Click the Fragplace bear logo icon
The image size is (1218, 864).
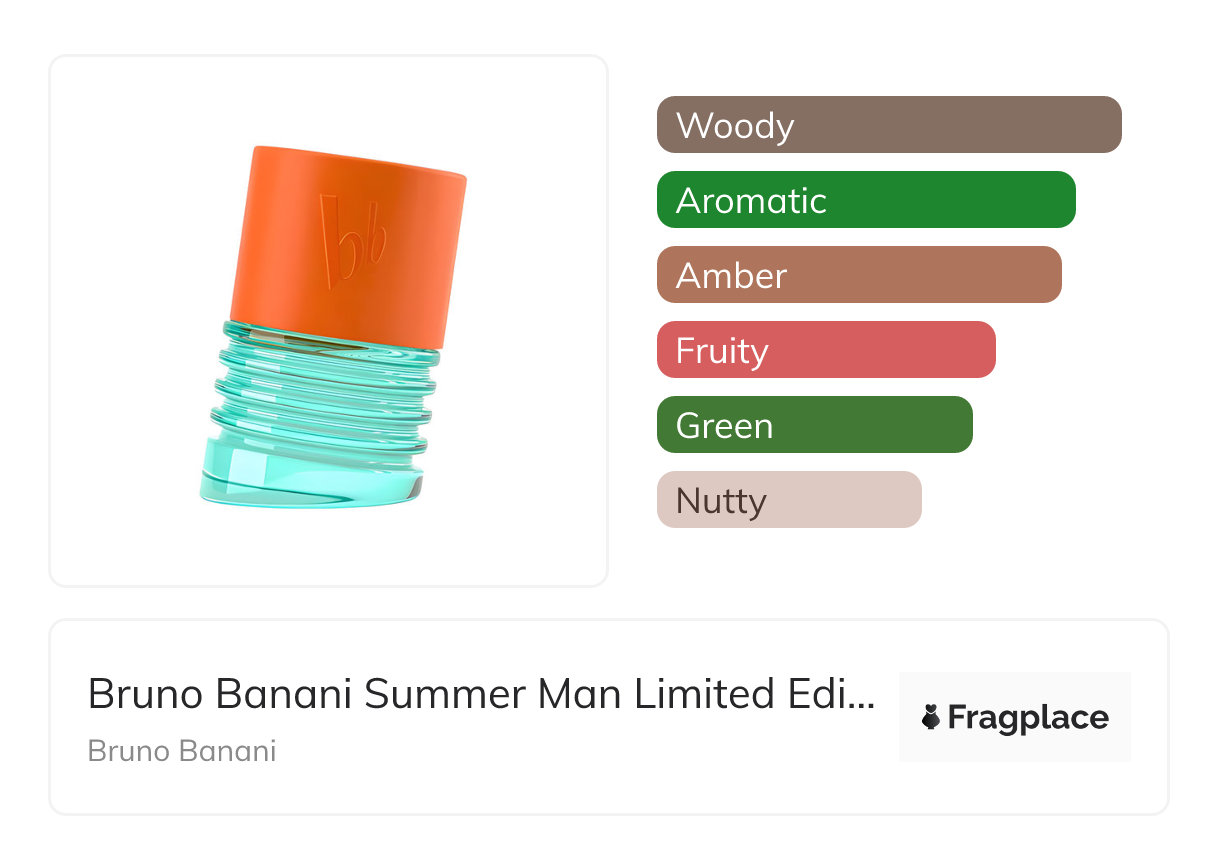931,718
